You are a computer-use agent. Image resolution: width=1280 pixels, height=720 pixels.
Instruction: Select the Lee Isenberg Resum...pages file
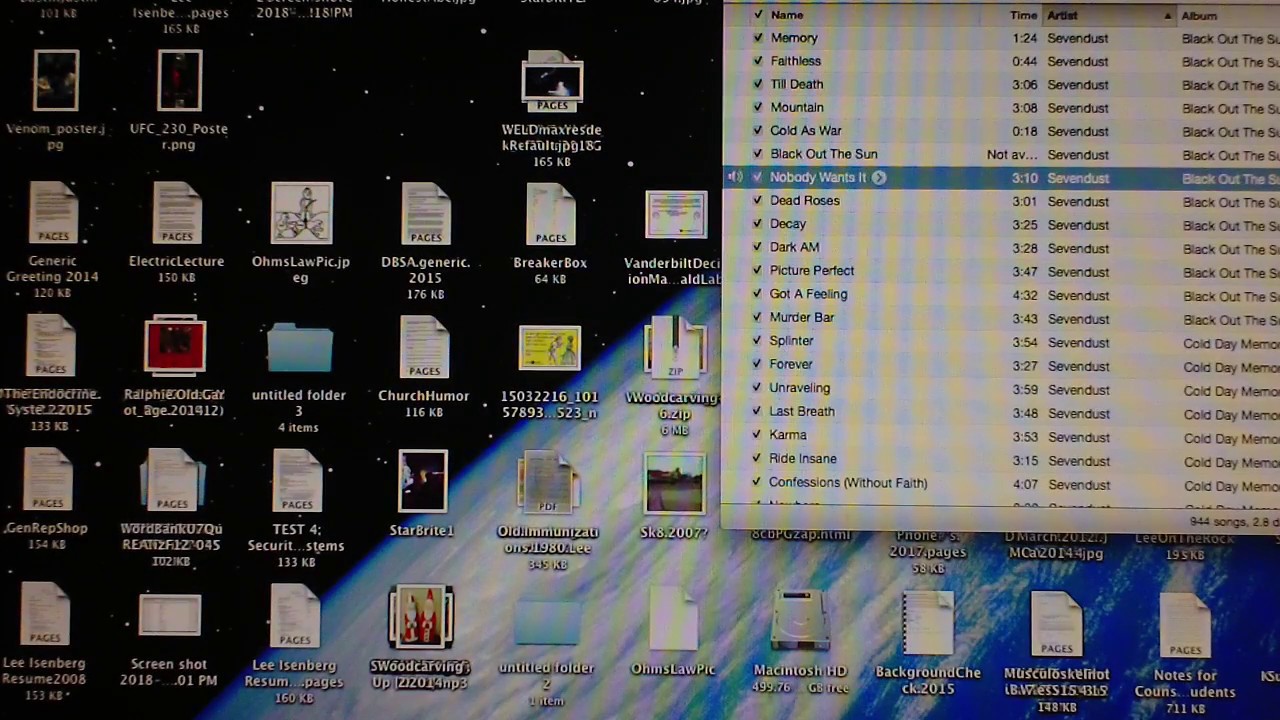295,615
